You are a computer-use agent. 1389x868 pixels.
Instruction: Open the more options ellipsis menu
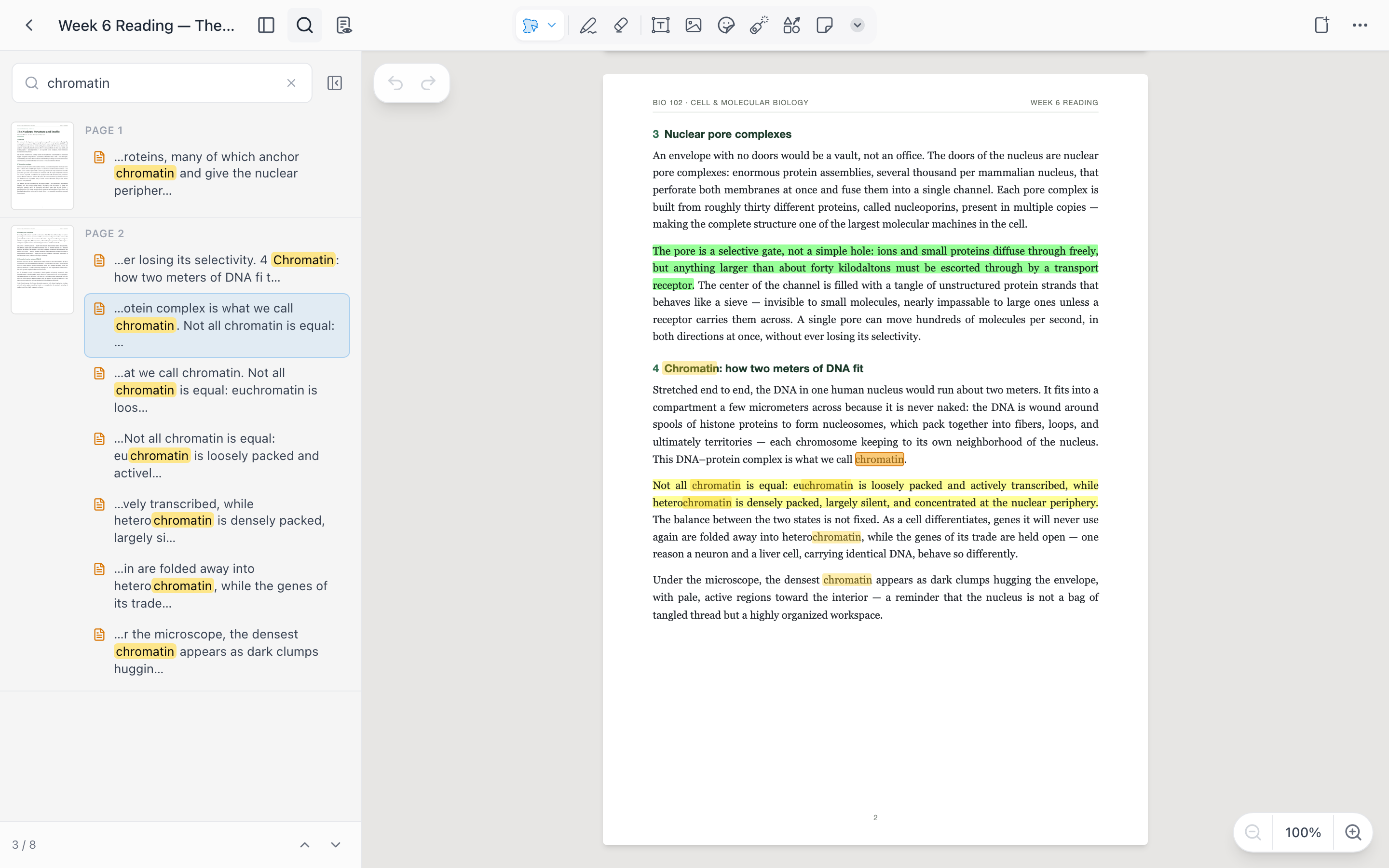point(1360,25)
